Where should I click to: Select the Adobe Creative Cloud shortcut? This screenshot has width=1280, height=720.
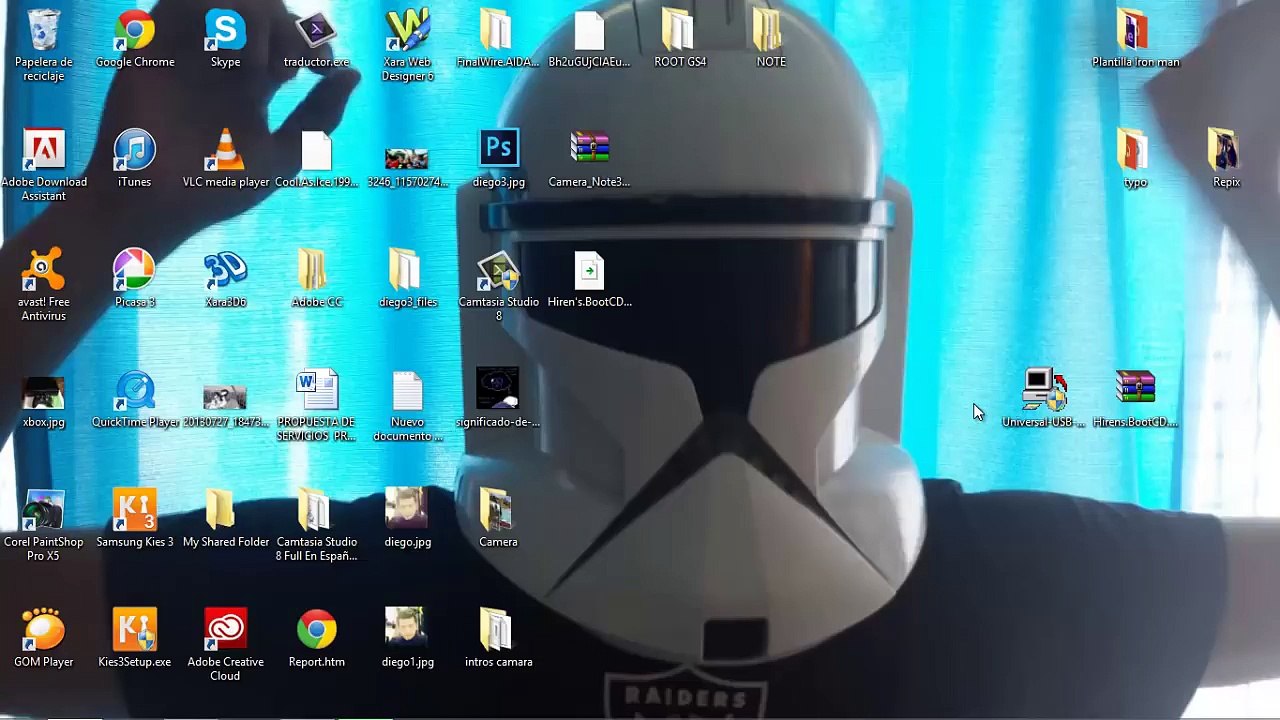225,630
